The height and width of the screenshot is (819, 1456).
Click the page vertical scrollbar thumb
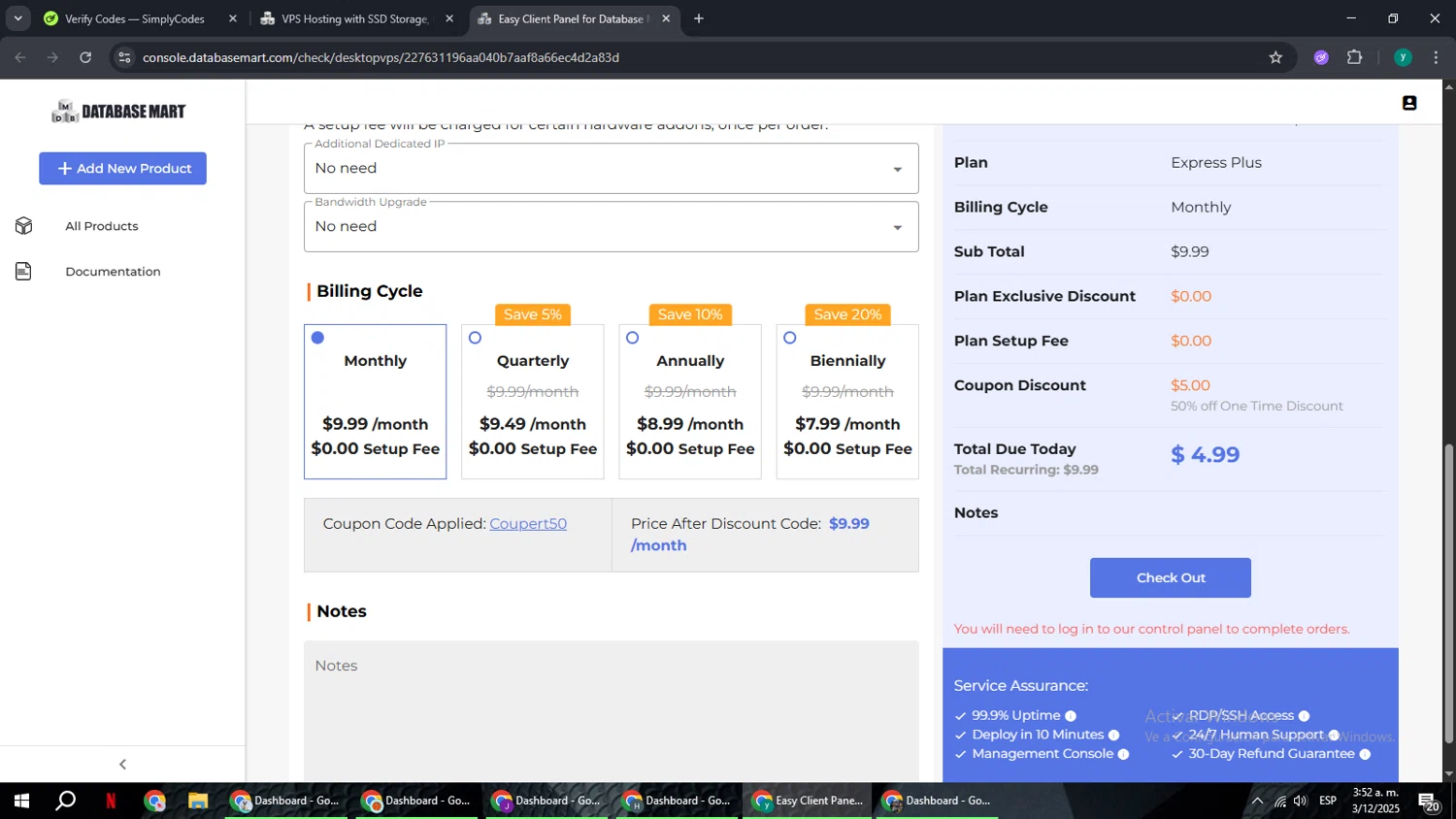coord(1448,593)
